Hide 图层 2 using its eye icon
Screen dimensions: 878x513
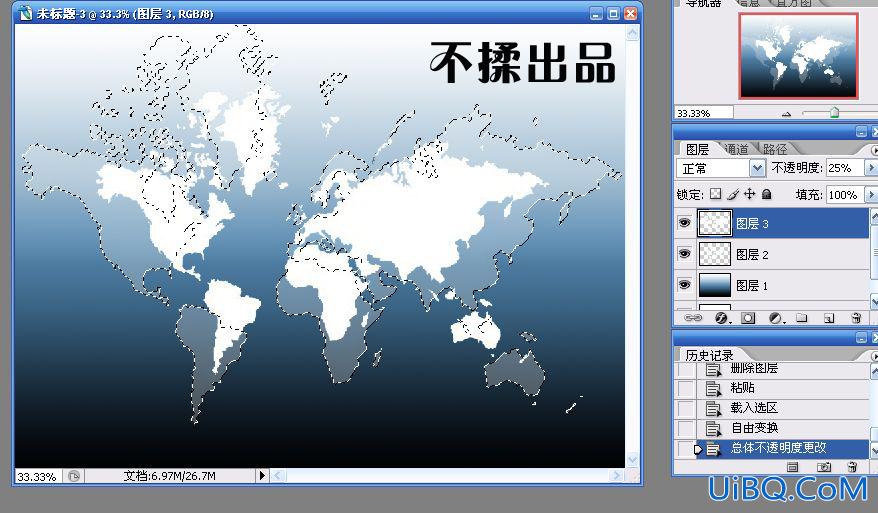pos(684,254)
